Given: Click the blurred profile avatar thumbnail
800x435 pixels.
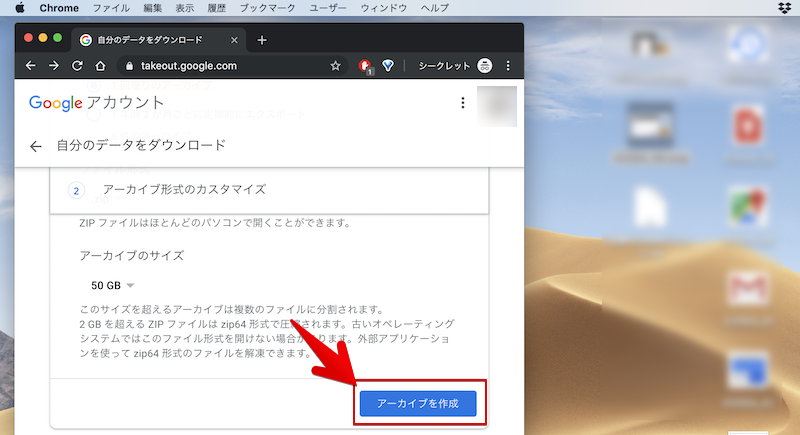Looking at the screenshot, I should [x=497, y=104].
